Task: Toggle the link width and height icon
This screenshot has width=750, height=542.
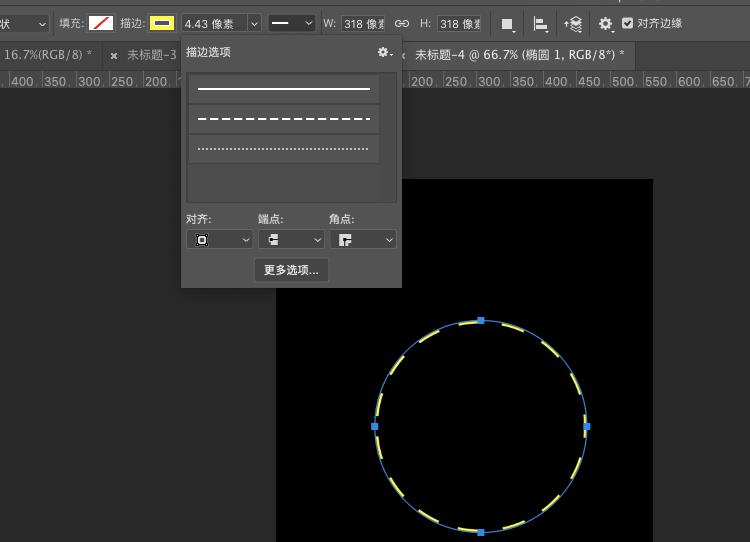Action: point(402,23)
